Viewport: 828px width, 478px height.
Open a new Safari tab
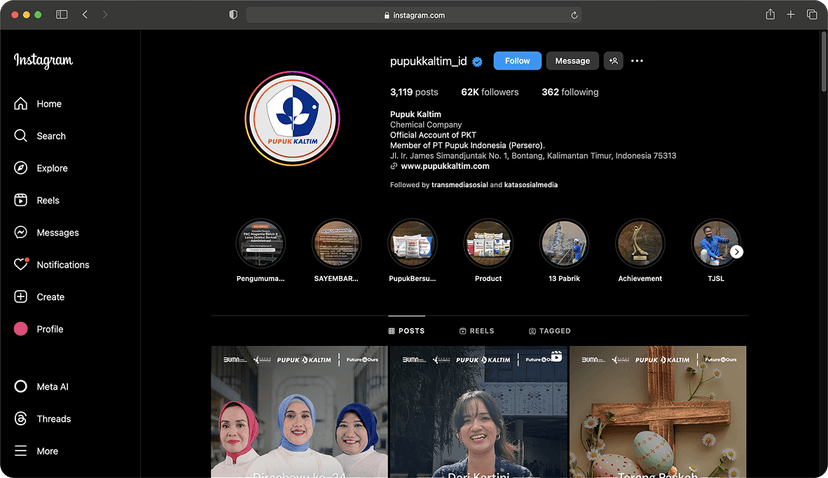(791, 15)
